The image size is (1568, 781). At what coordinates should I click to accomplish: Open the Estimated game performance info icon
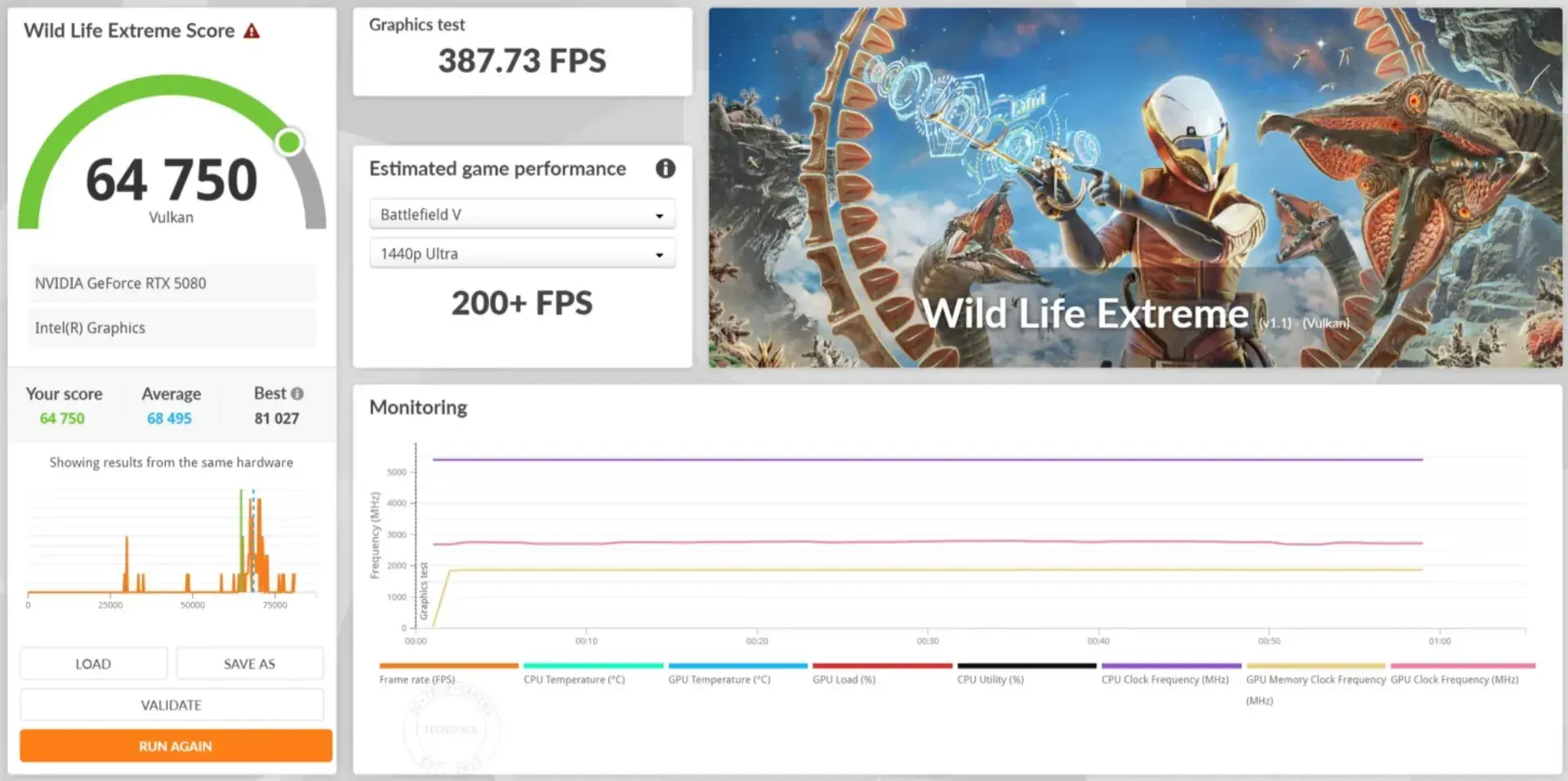[666, 168]
